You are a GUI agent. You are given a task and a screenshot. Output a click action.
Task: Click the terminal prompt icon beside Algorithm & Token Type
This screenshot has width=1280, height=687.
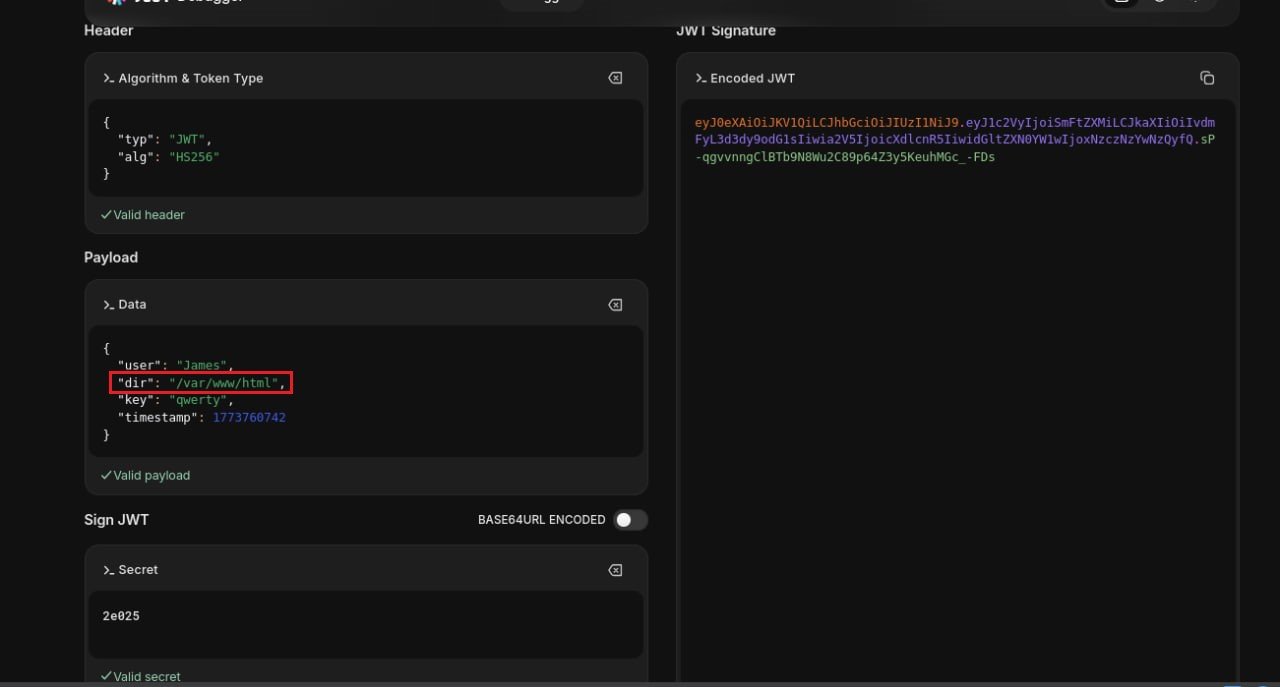(x=108, y=78)
